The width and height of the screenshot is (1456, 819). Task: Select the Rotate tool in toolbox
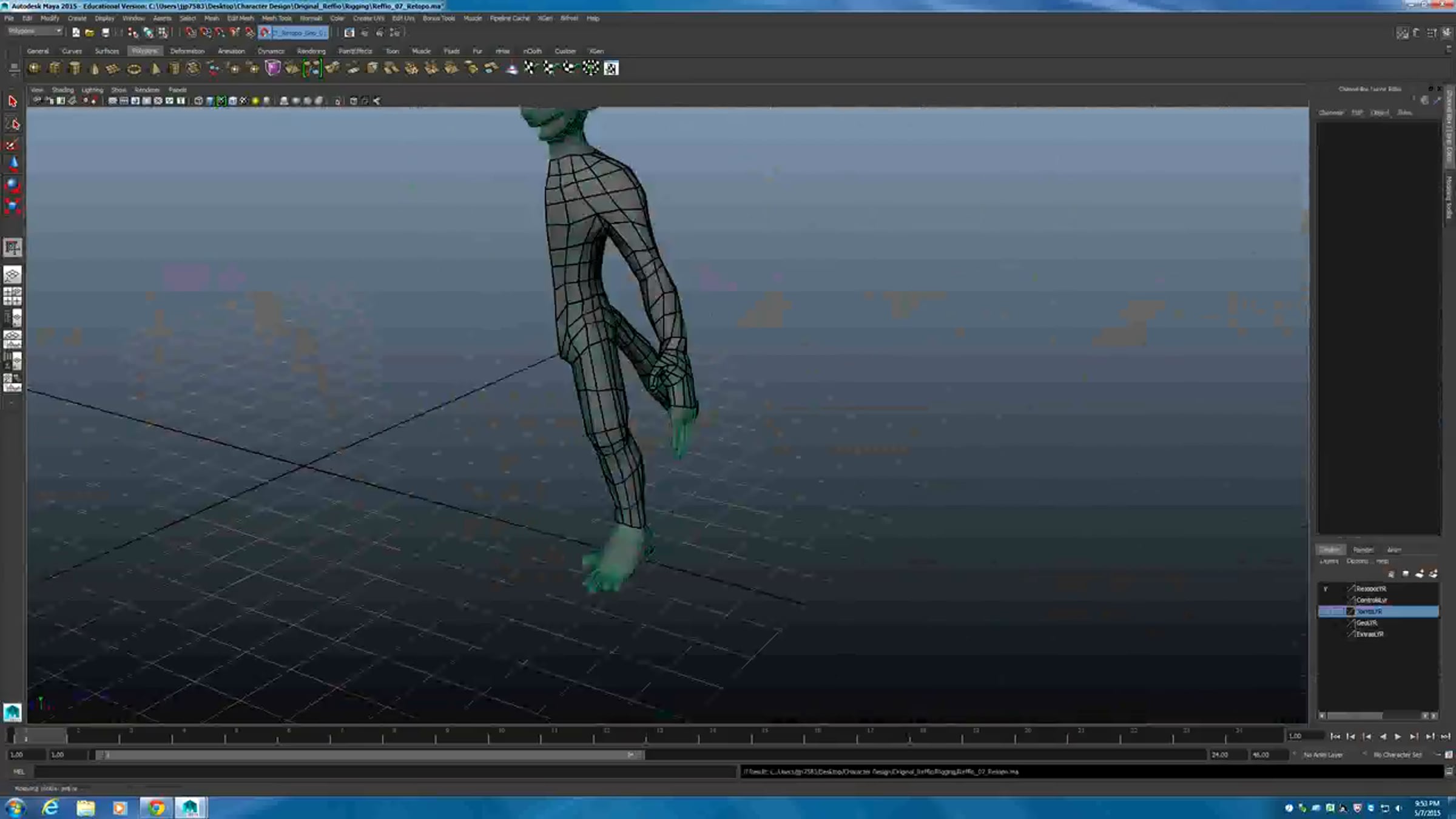(12, 184)
